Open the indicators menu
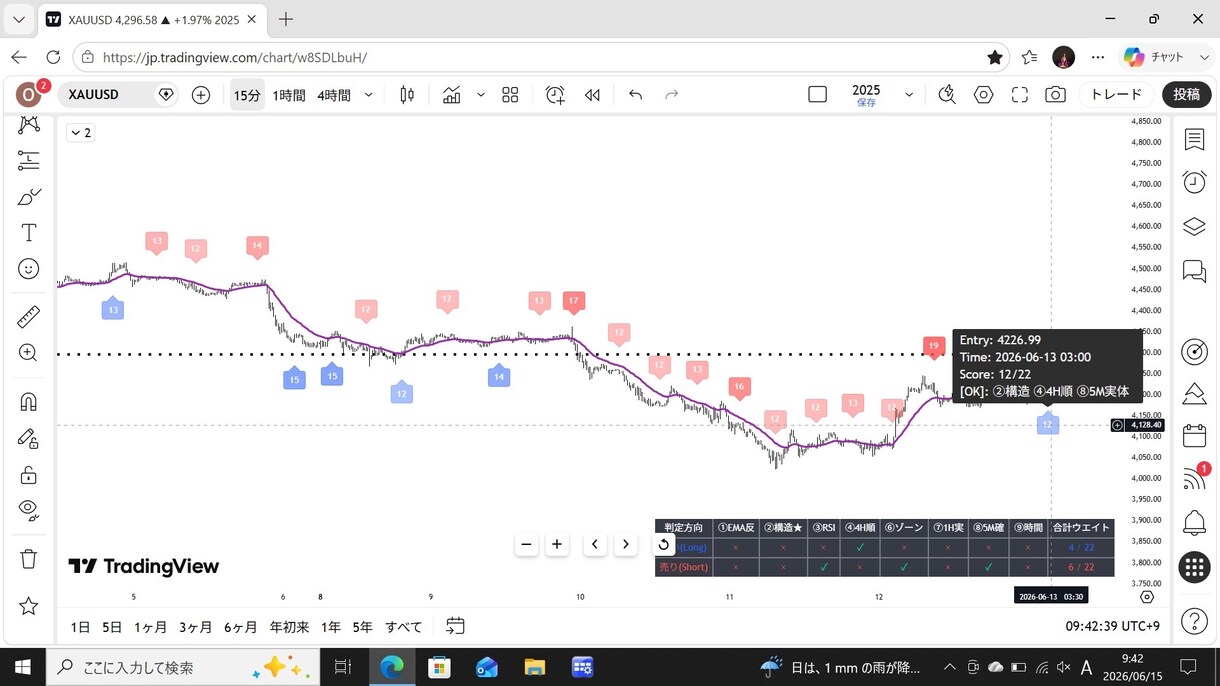Viewport: 1220px width, 686px height. [x=452, y=95]
